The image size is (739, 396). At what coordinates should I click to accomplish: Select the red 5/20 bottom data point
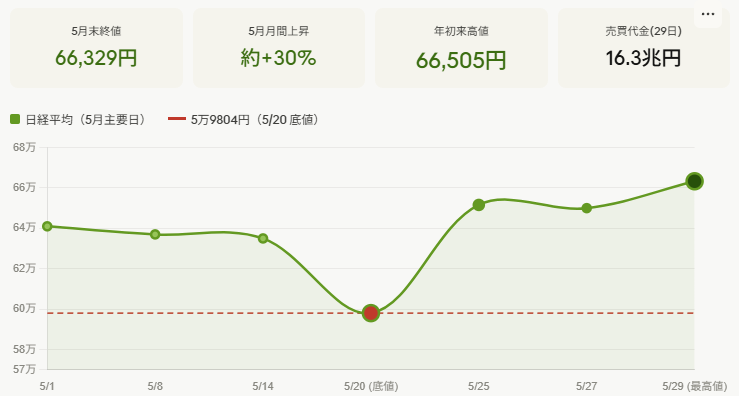tap(371, 313)
